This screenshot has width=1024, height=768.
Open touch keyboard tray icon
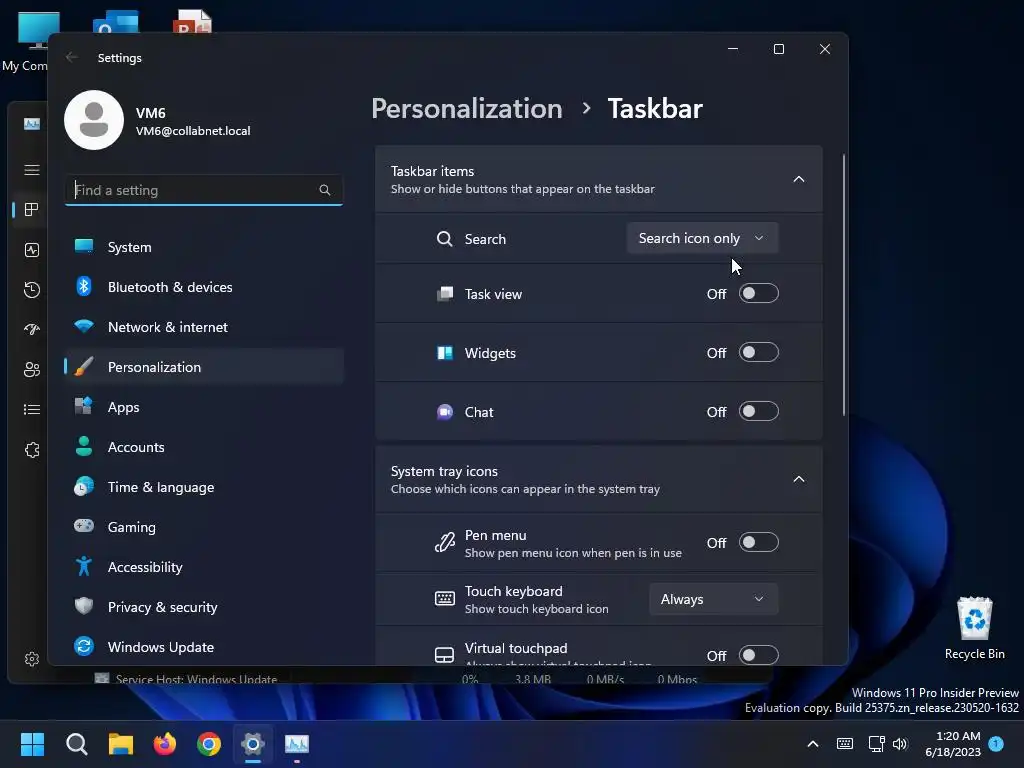click(x=844, y=744)
